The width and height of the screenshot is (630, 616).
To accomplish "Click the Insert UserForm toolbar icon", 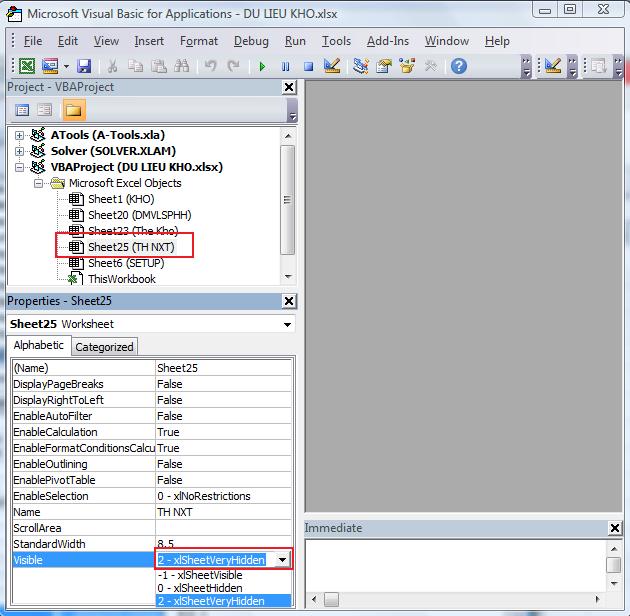I will [50, 66].
